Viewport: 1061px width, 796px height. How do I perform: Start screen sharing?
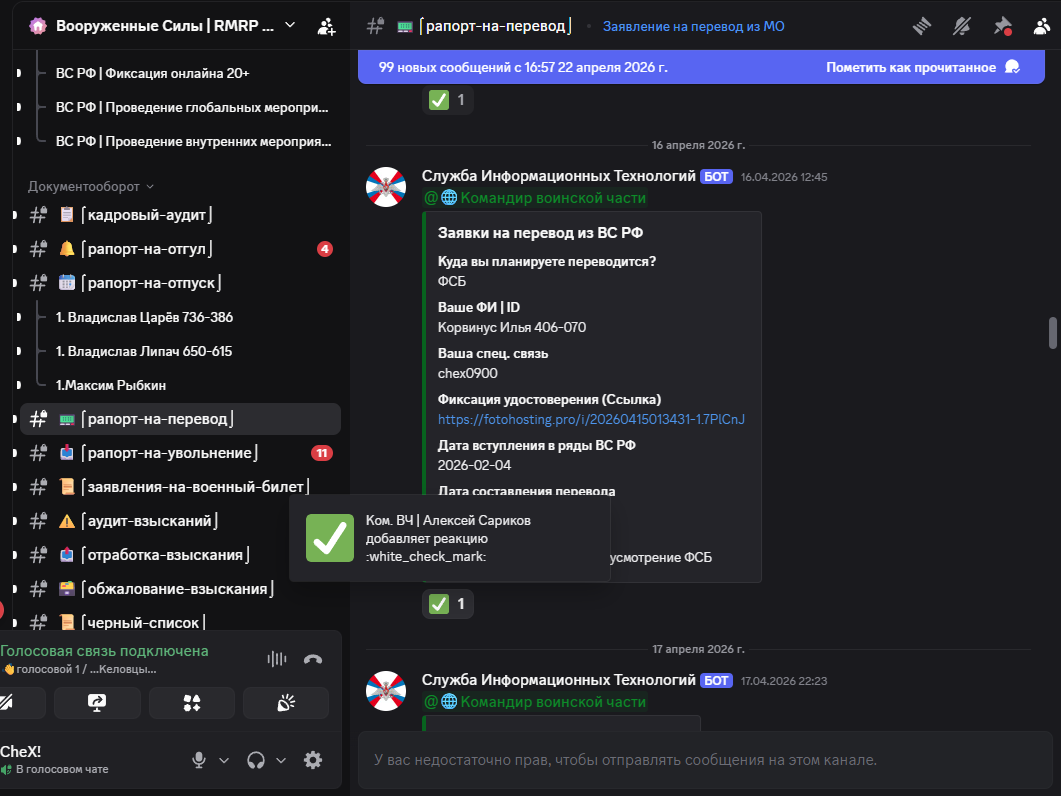(x=97, y=703)
